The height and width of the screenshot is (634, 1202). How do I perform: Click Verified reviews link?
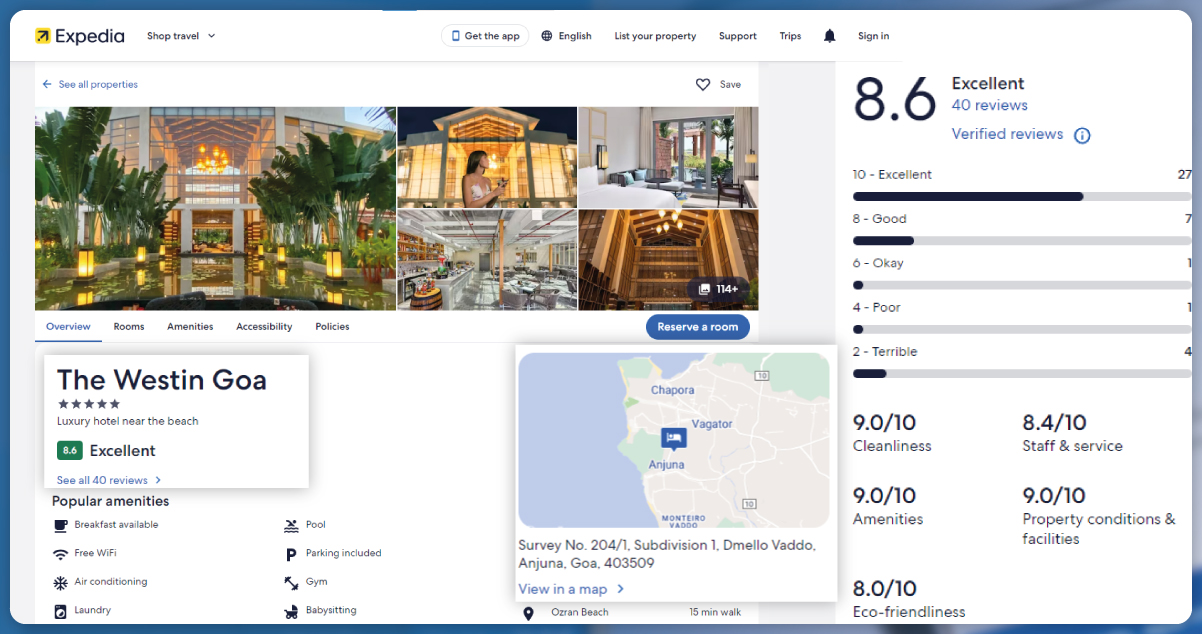[1007, 134]
